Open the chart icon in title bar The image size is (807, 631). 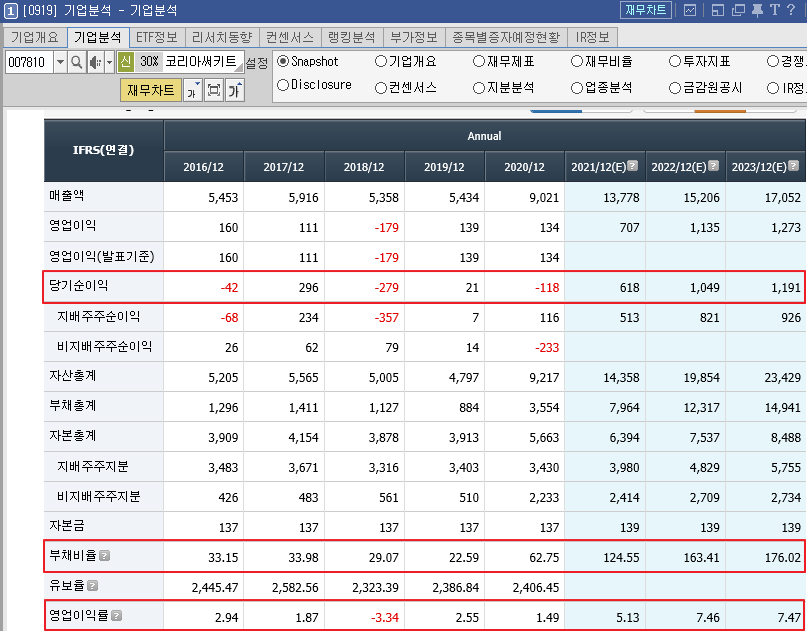tap(690, 10)
